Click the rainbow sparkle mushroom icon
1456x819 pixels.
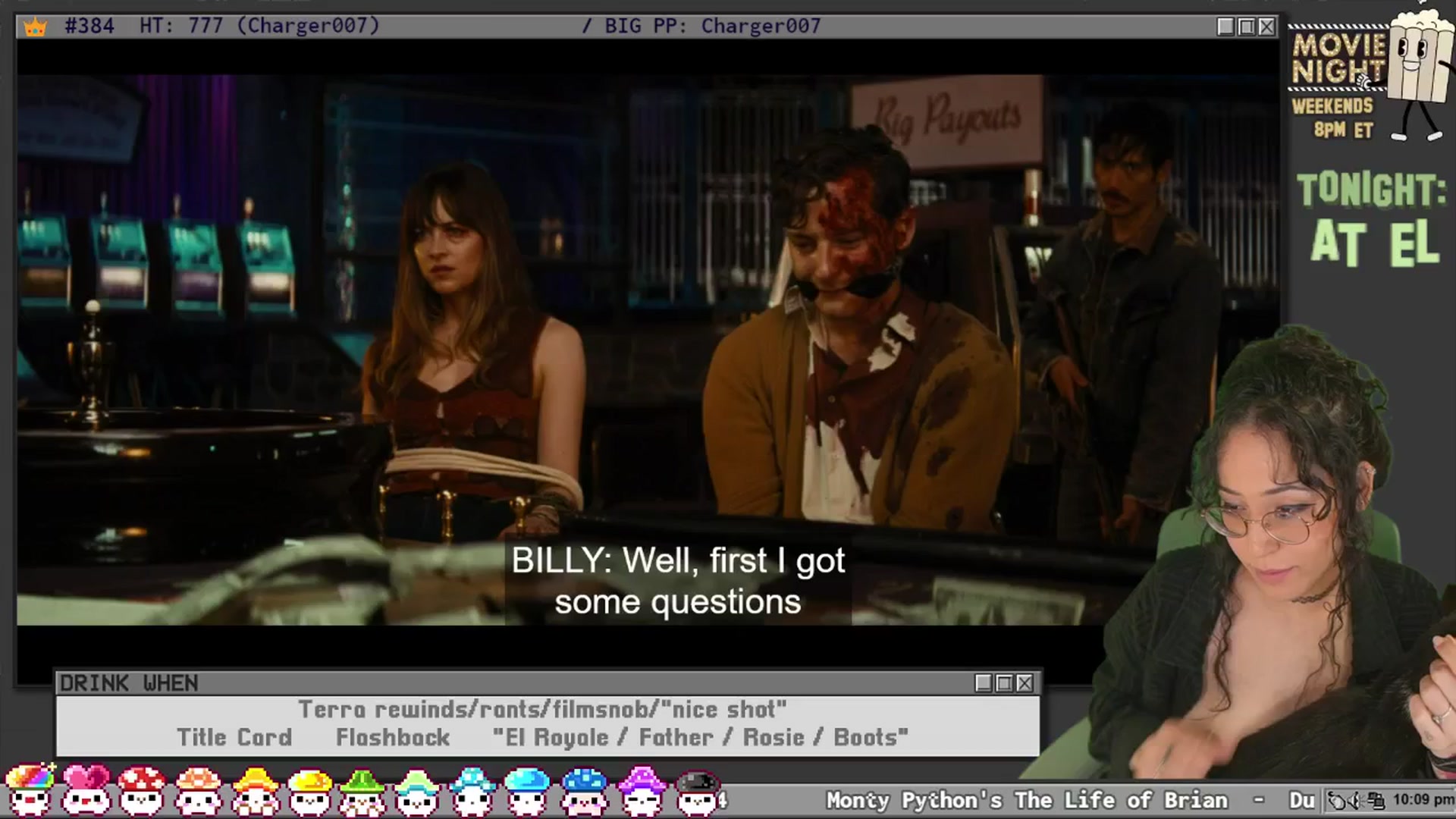(30, 789)
